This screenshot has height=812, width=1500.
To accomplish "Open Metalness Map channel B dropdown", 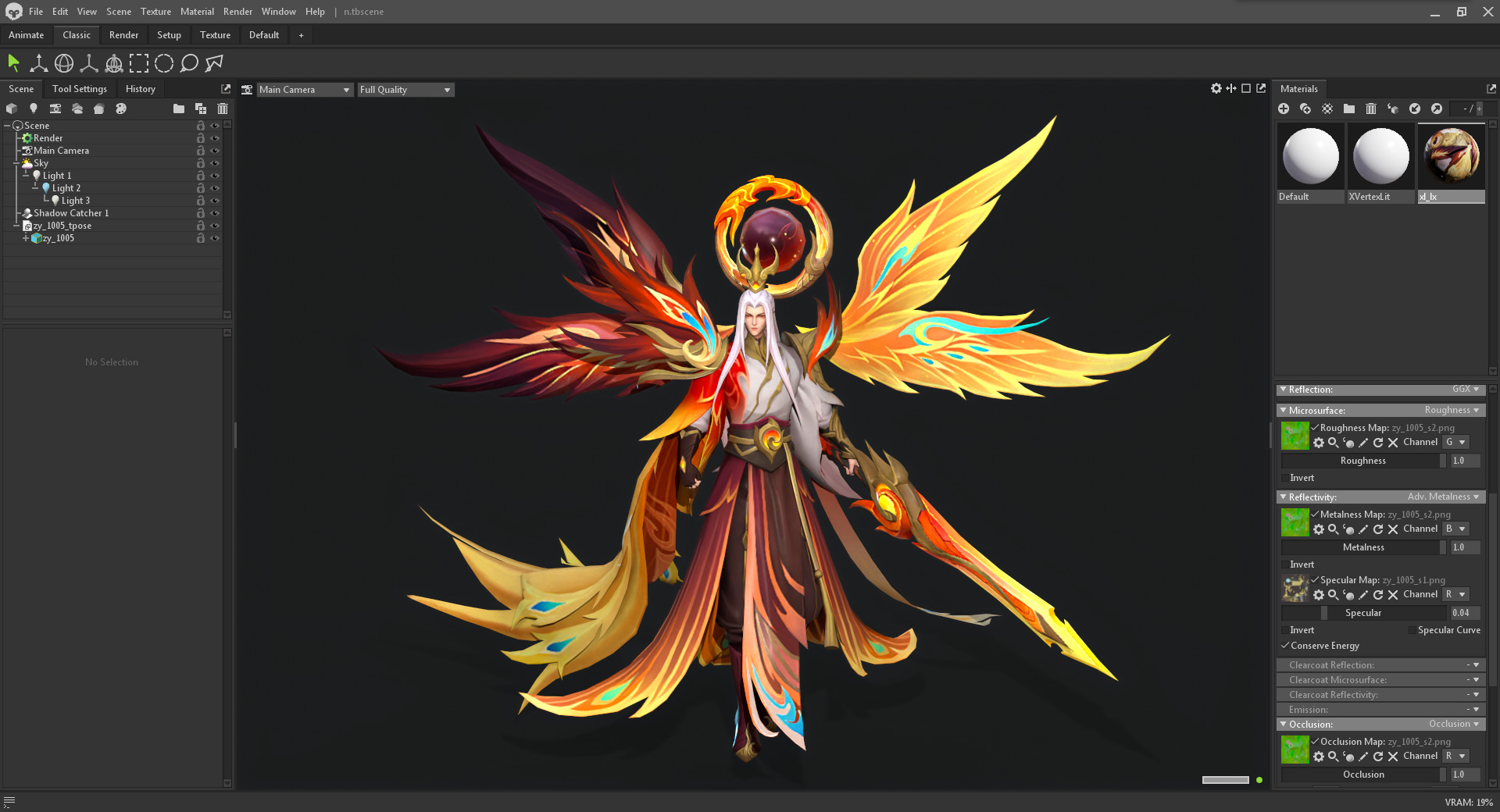I will coord(1456,529).
